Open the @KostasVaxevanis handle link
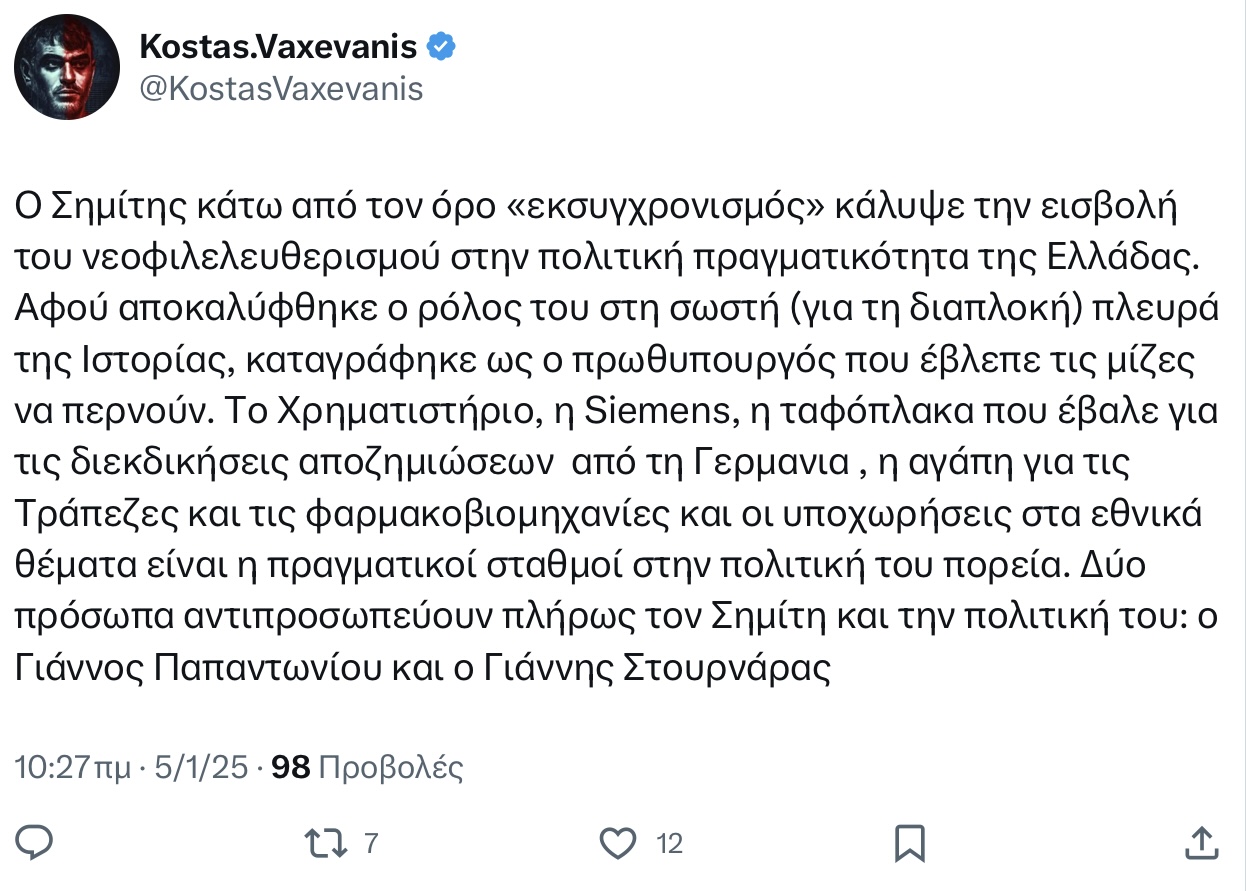1246x891 pixels. pos(281,89)
